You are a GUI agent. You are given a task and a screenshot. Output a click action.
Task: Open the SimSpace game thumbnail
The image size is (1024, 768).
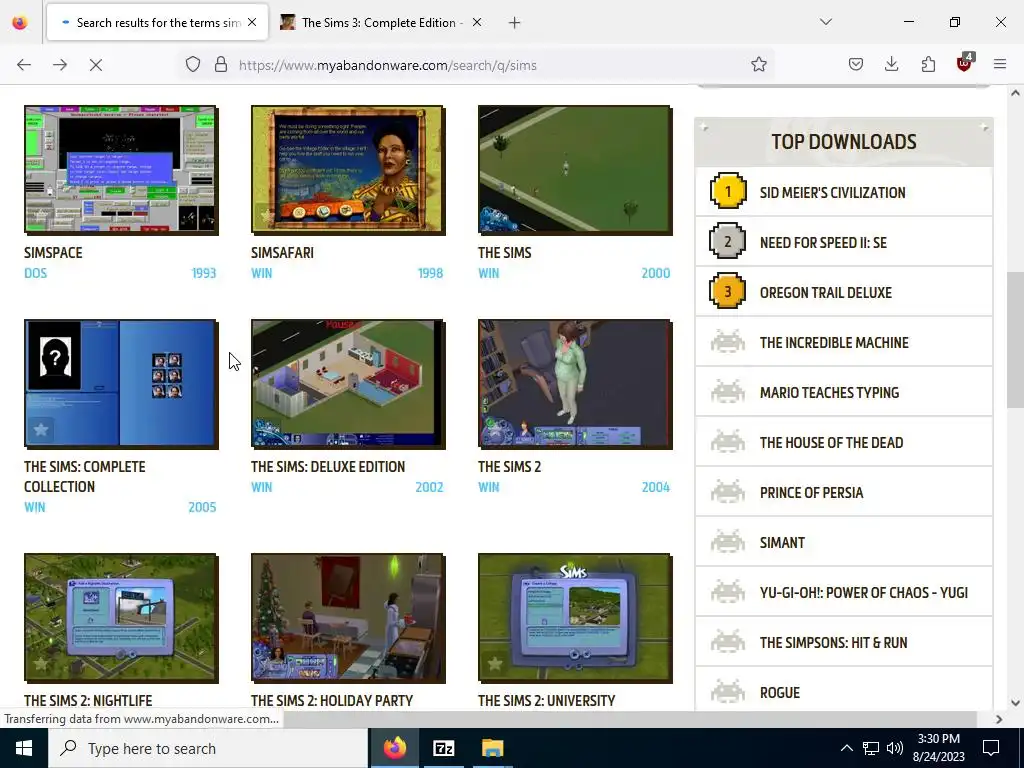(x=121, y=170)
